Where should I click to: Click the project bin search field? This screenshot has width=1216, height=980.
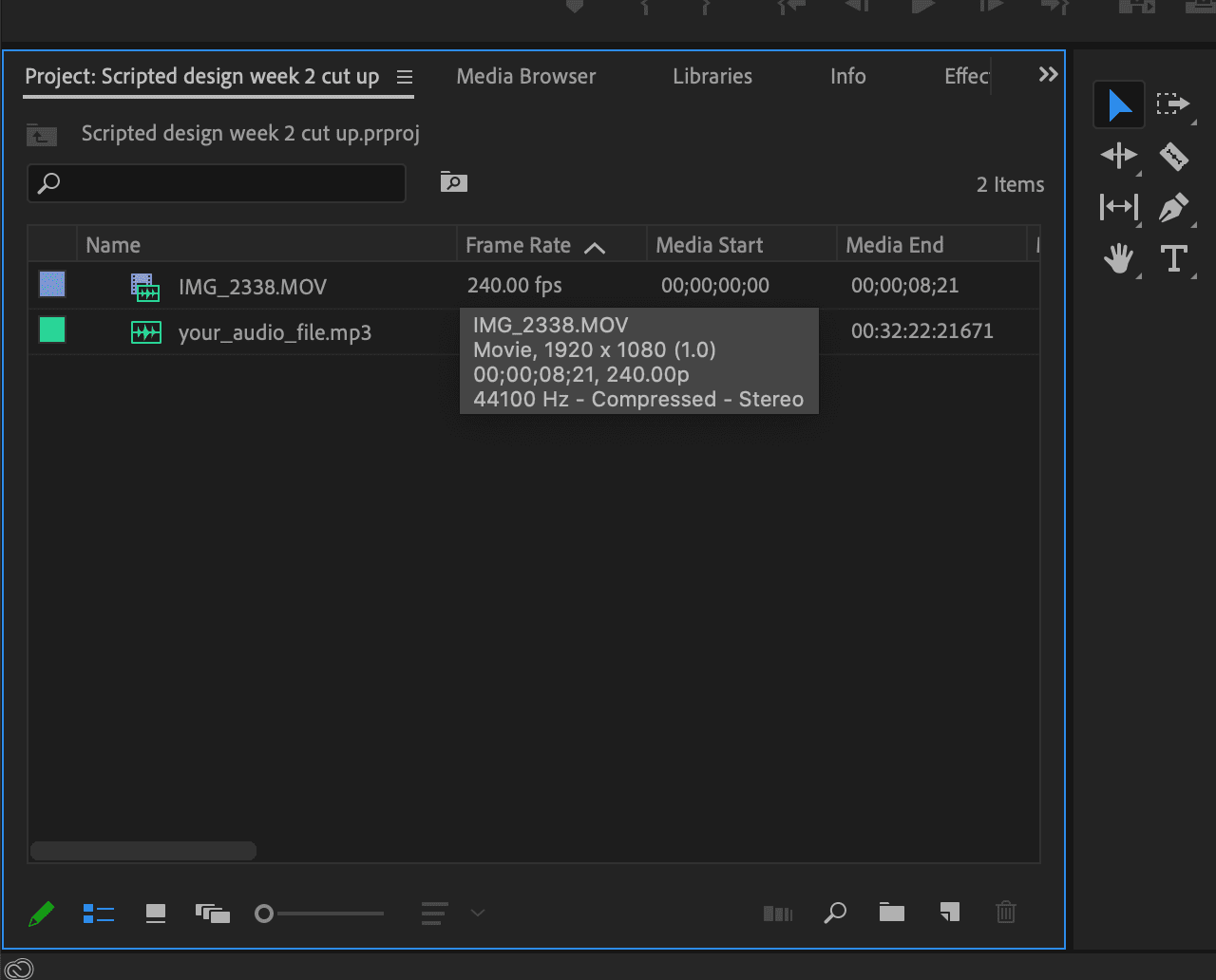point(217,183)
